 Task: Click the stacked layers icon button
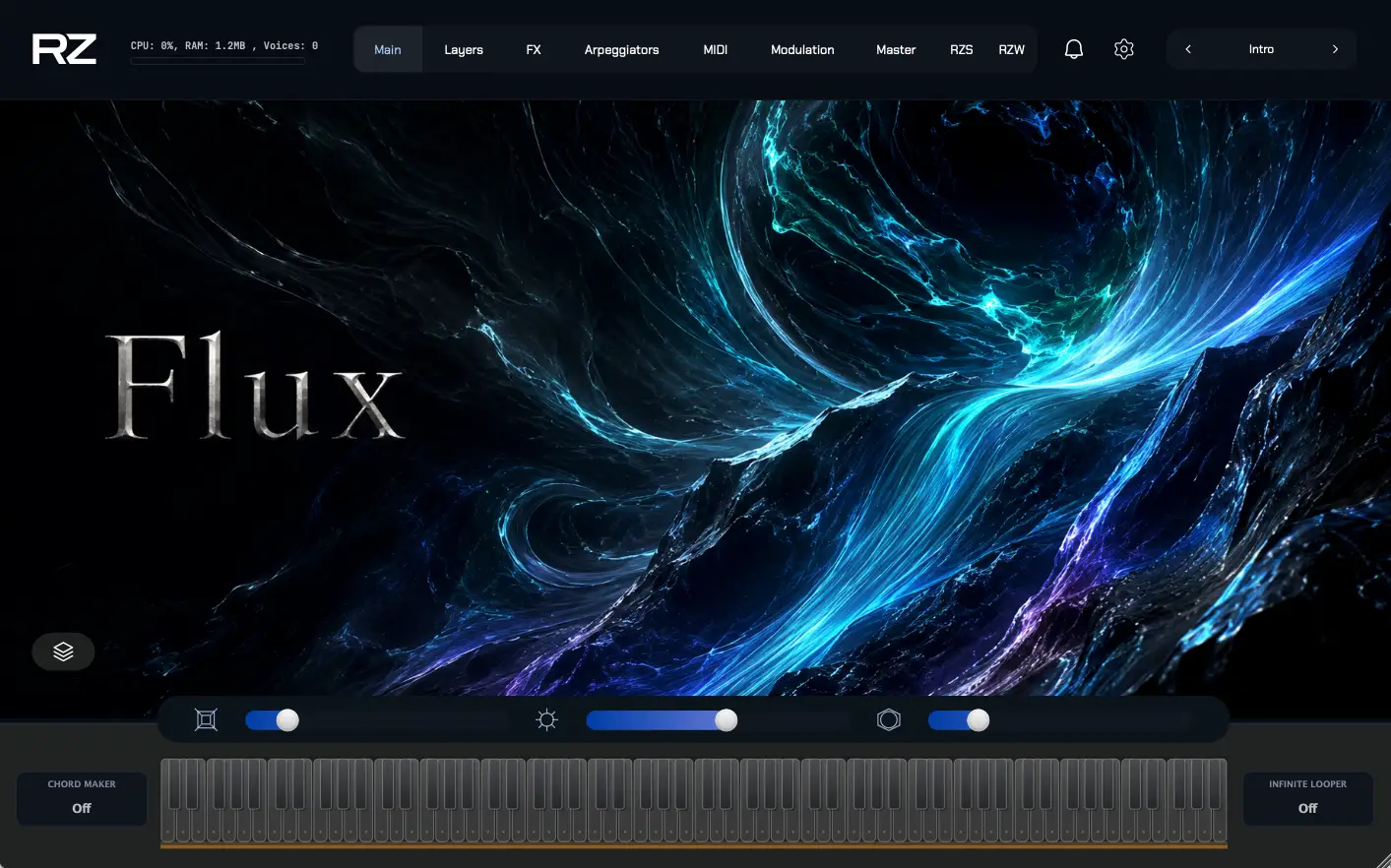63,651
